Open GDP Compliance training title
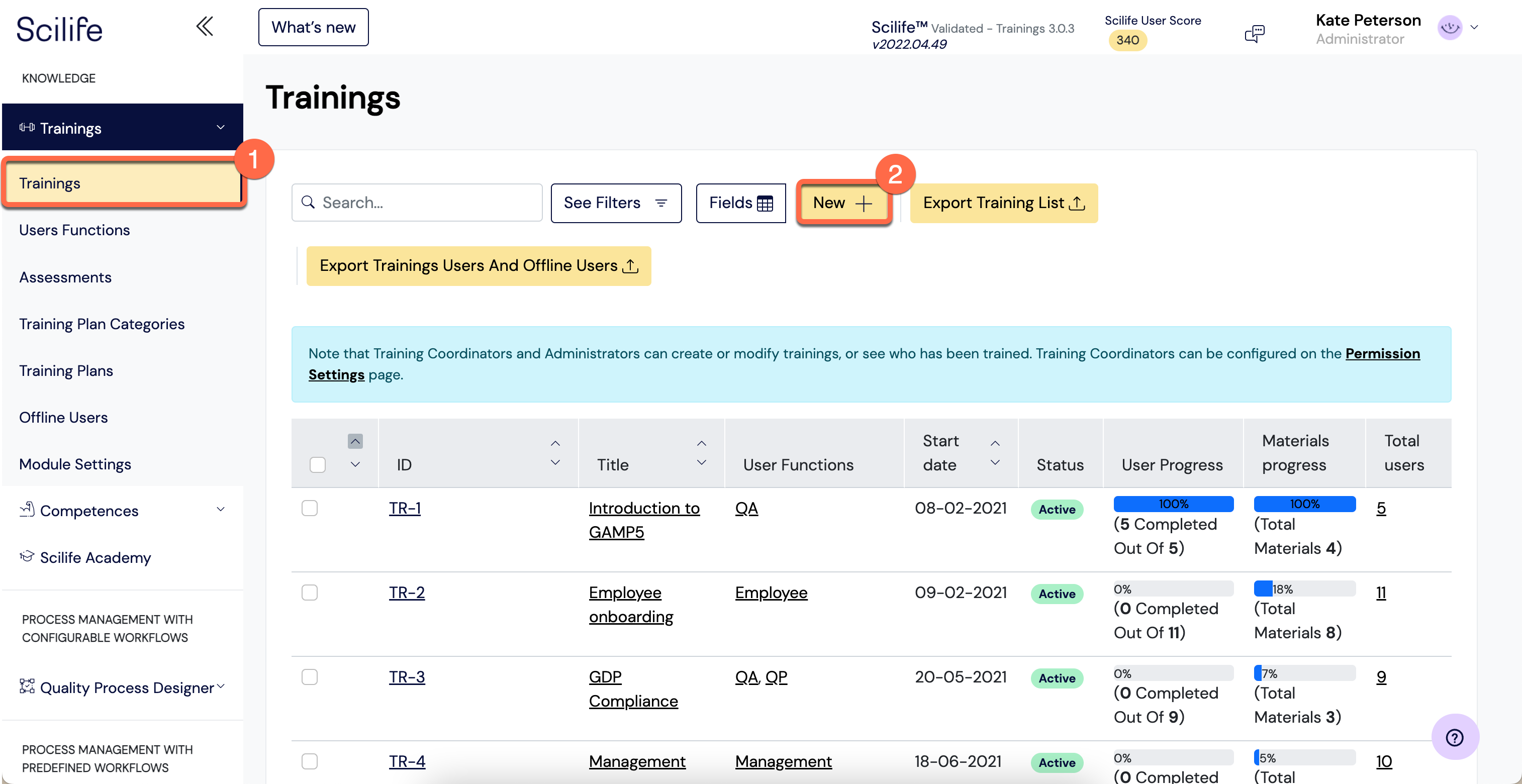This screenshot has width=1522, height=784. tap(633, 689)
